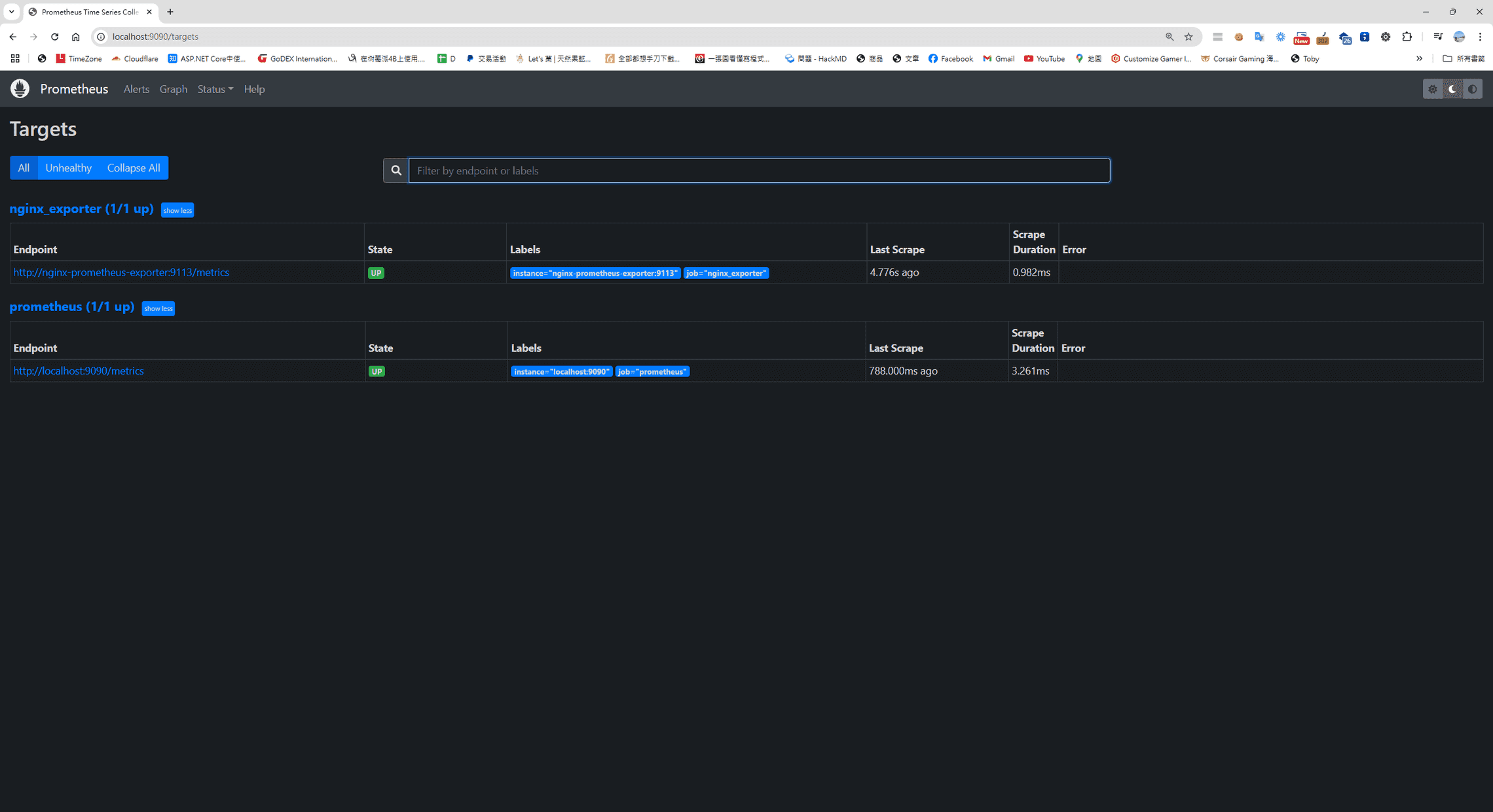Click the media controls icon in the toolbar
This screenshot has width=1493, height=812.
1438,37
